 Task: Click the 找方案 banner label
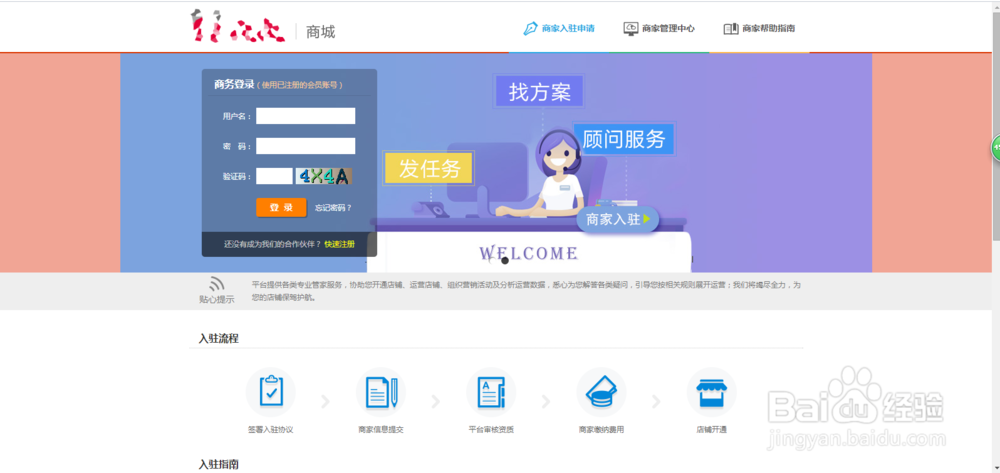click(540, 92)
